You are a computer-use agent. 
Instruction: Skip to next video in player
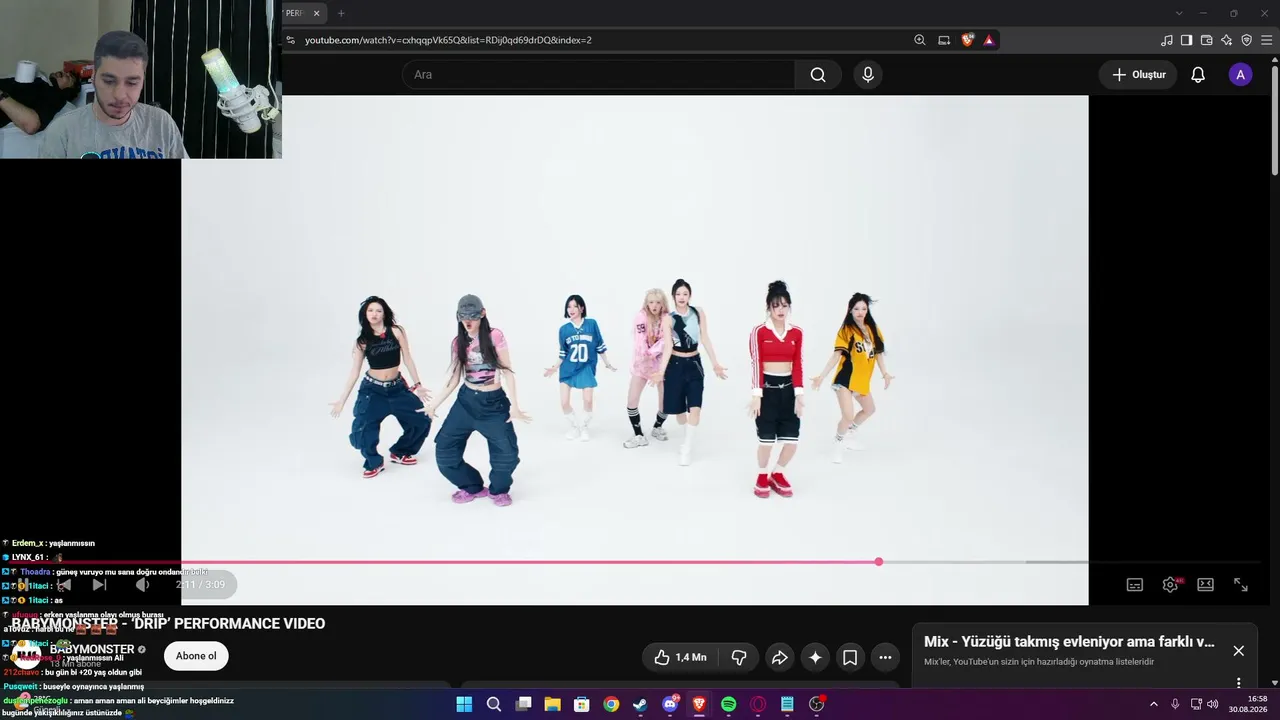(99, 585)
